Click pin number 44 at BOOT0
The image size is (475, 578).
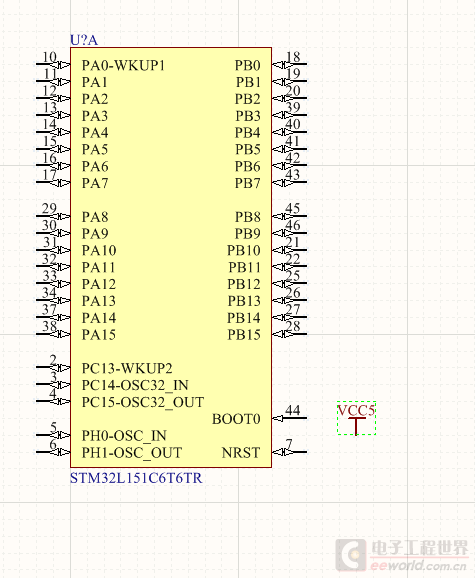pos(293,410)
